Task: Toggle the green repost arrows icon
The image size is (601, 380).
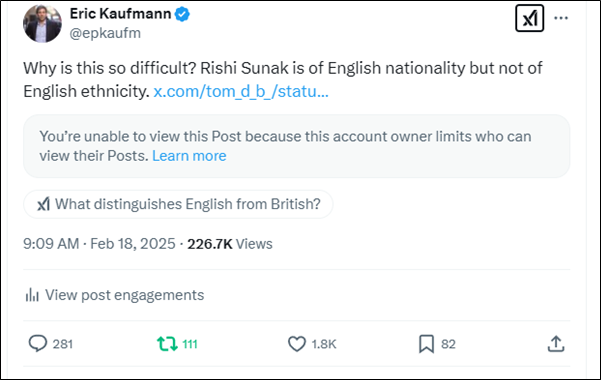Action: click(167, 344)
